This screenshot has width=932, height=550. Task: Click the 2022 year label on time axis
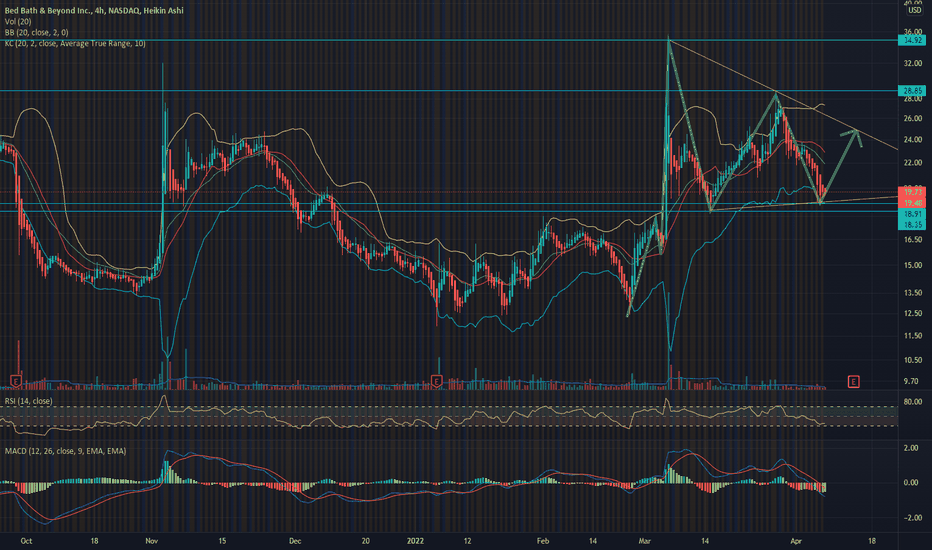pyautogui.click(x=415, y=541)
